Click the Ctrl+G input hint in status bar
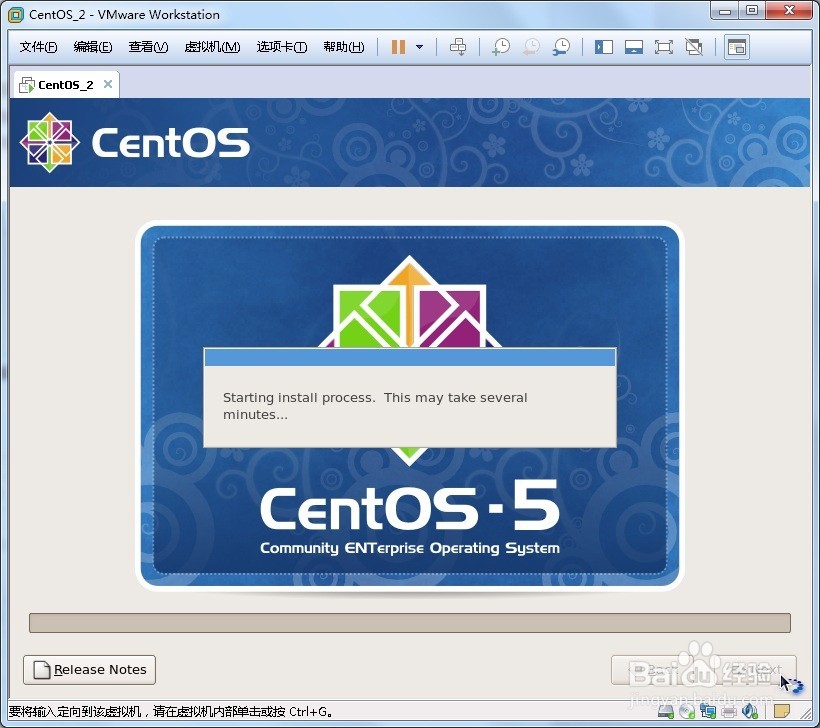 (170, 711)
